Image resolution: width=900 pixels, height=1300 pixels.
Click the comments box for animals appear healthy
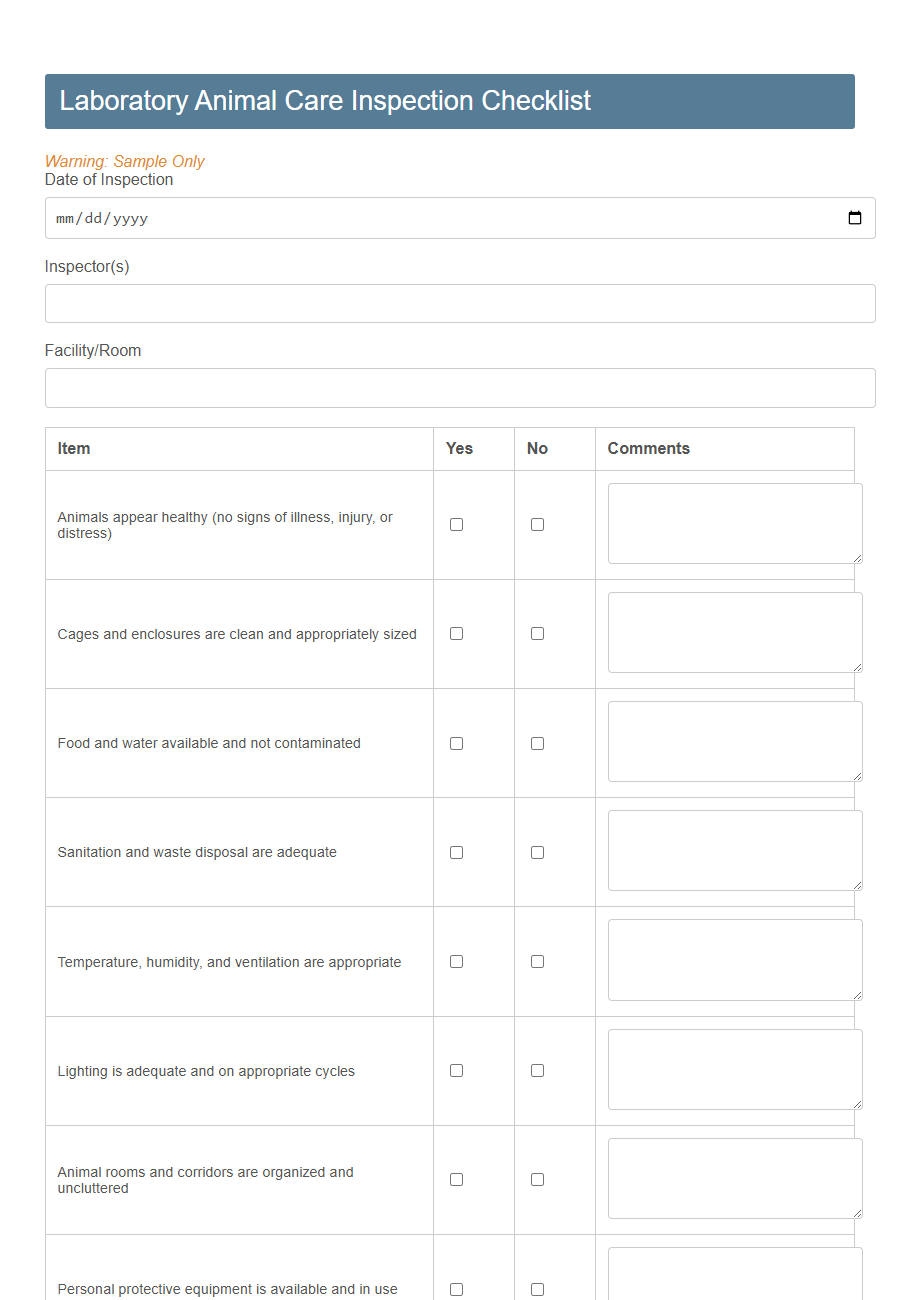click(734, 523)
